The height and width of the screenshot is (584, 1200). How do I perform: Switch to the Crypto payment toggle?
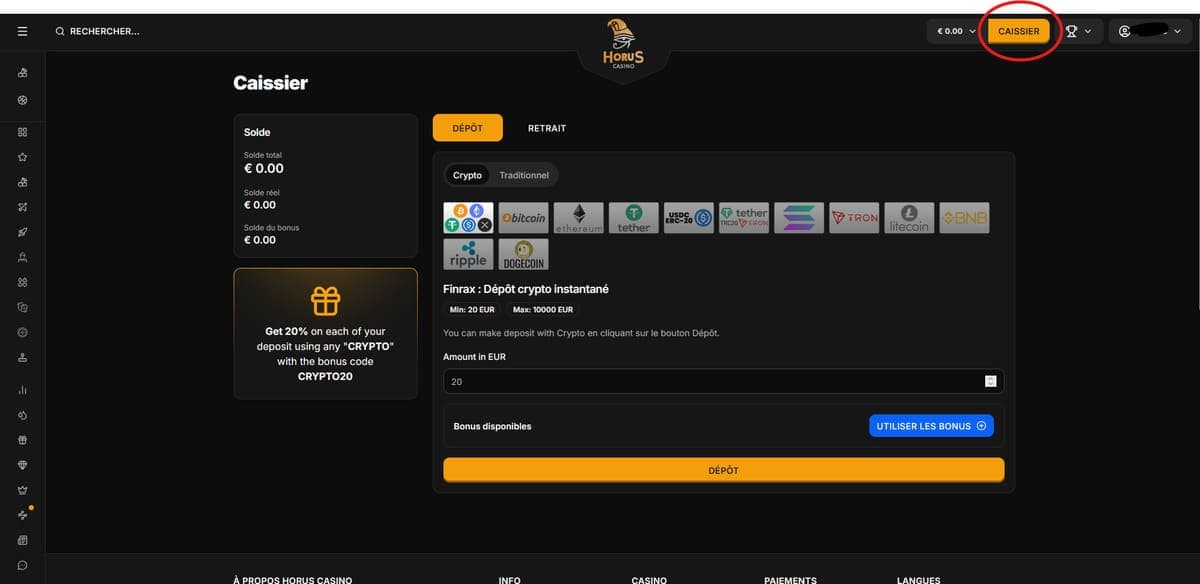click(467, 175)
